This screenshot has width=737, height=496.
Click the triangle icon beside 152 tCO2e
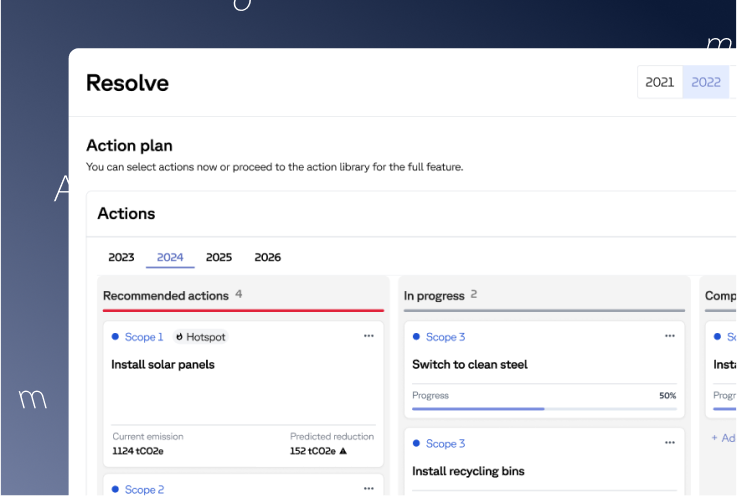pos(343,451)
